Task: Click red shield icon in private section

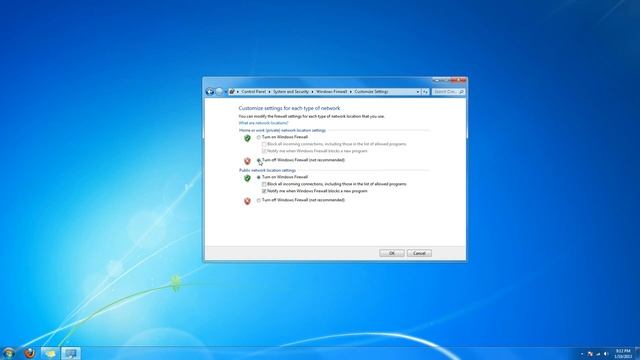Action: click(x=247, y=161)
